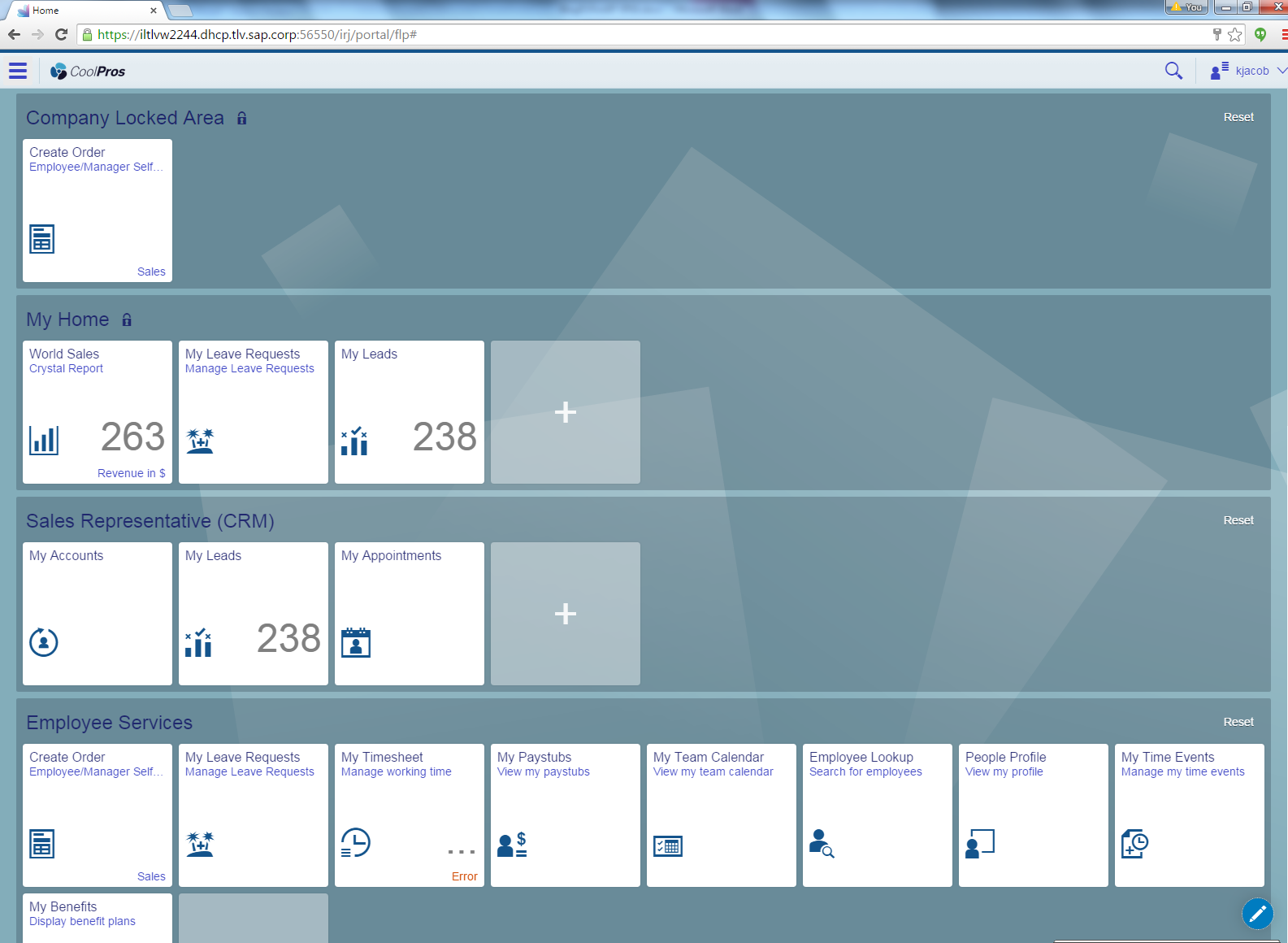Click the 'Crystal Report' subtitle
This screenshot has width=1288, height=943.
pyautogui.click(x=67, y=368)
